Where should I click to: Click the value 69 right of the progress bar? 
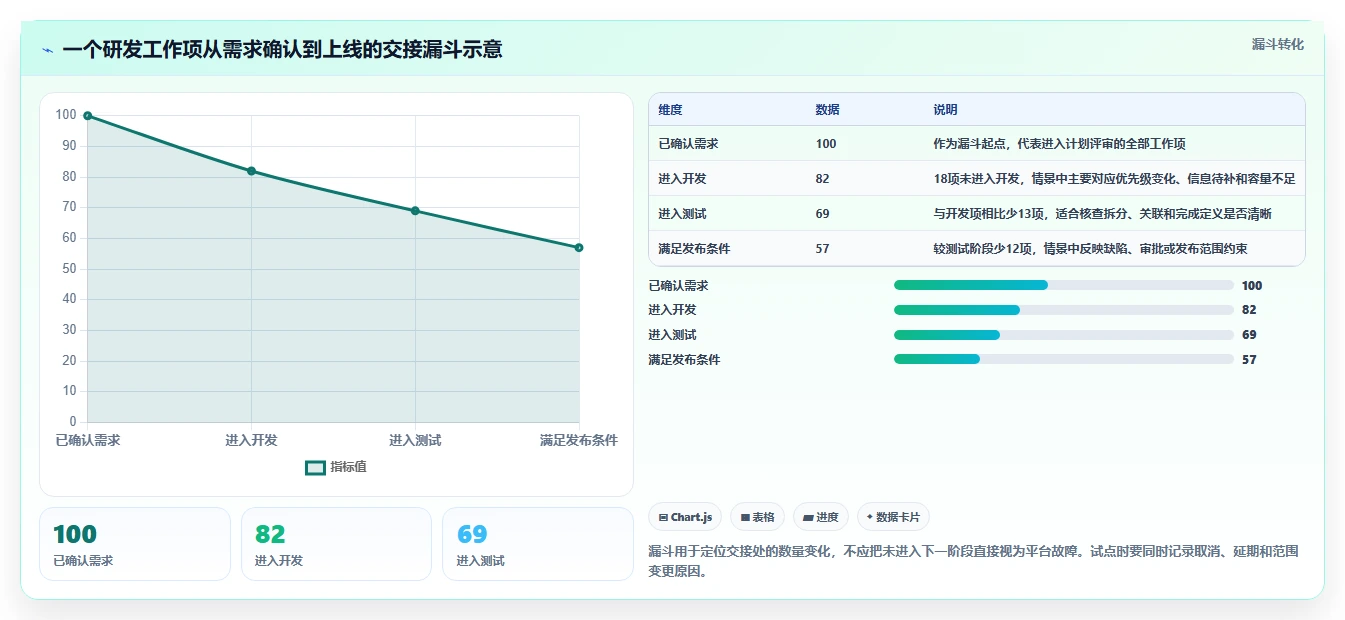pos(1249,335)
